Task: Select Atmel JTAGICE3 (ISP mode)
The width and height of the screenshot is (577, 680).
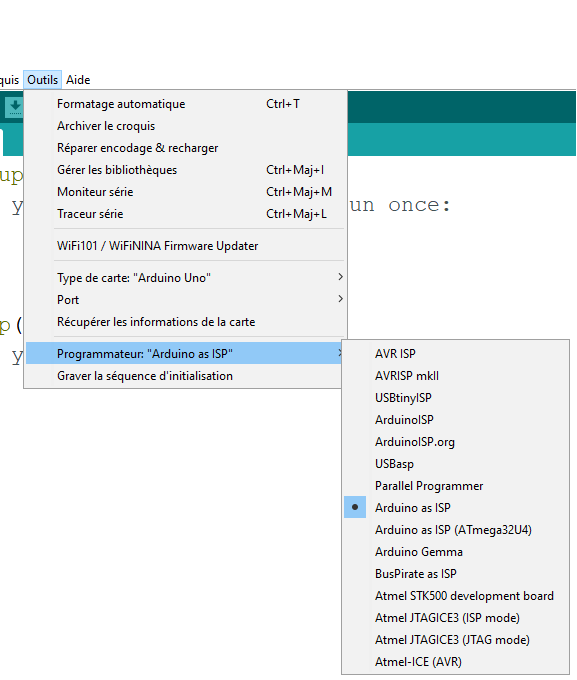Action: point(456,618)
